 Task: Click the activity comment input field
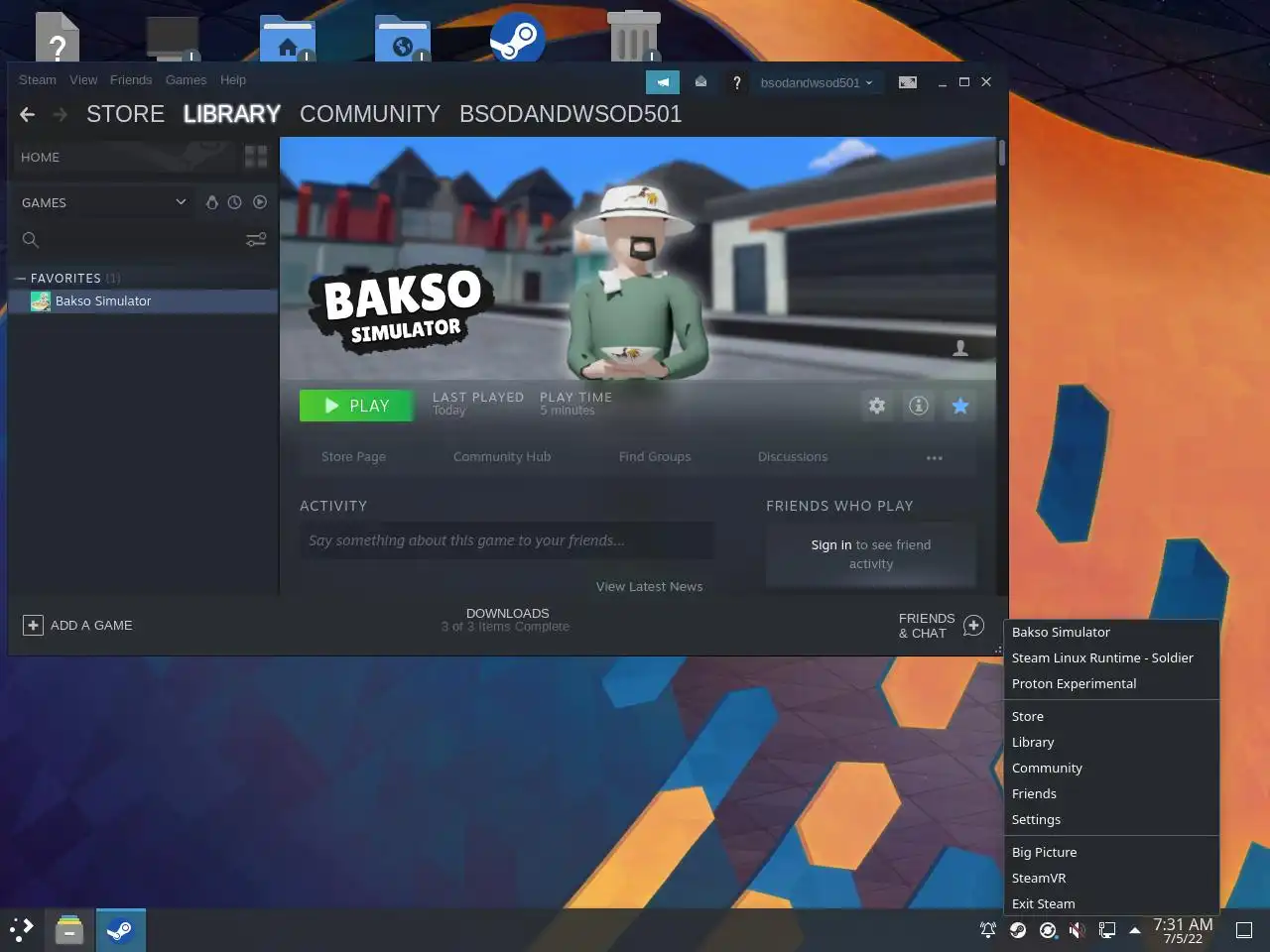tap(506, 540)
